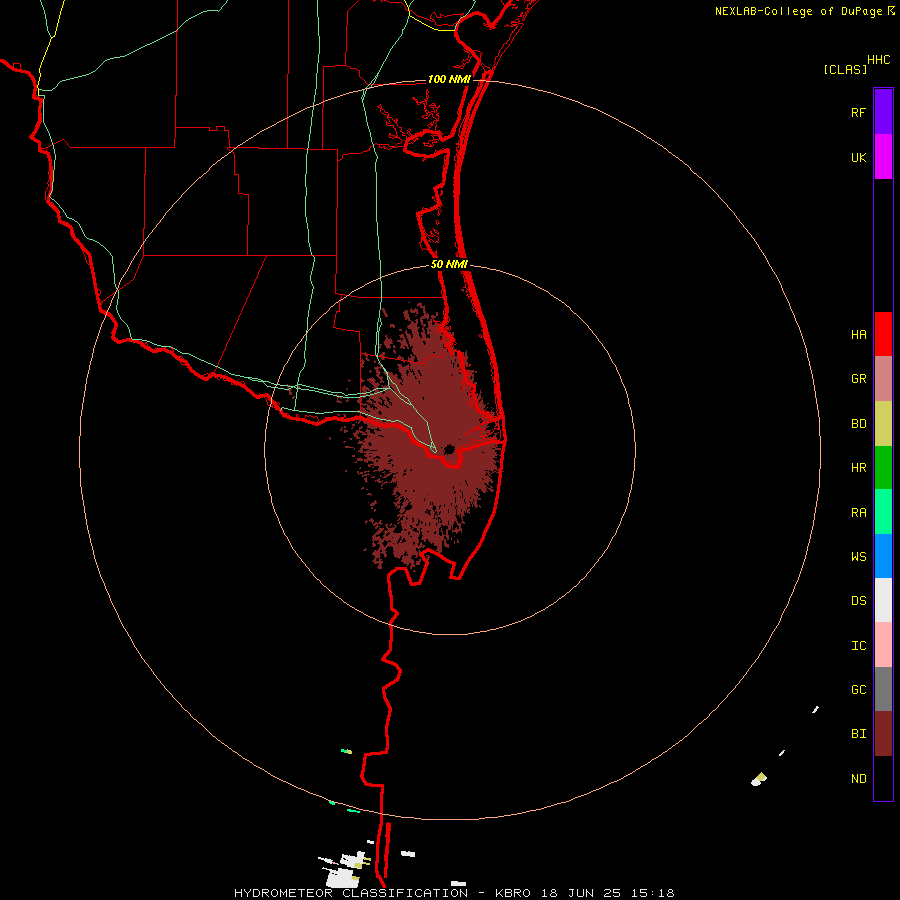Click the dark green HR color swatch

[x=883, y=468]
